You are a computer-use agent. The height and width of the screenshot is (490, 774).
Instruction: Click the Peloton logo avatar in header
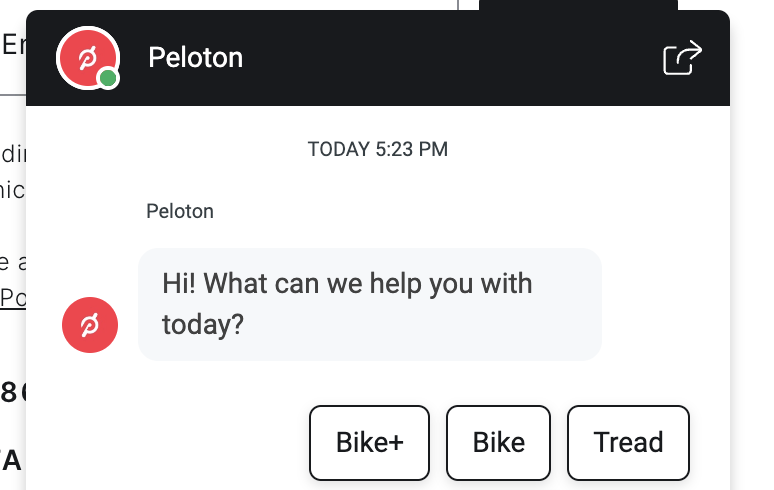pos(88,58)
